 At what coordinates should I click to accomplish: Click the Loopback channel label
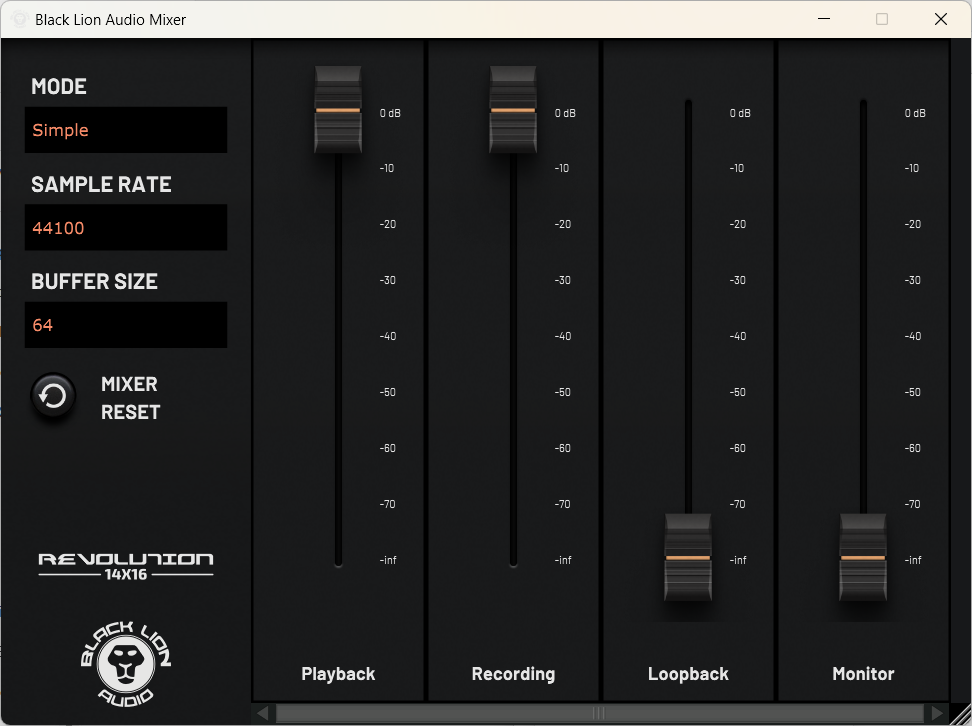click(x=688, y=674)
